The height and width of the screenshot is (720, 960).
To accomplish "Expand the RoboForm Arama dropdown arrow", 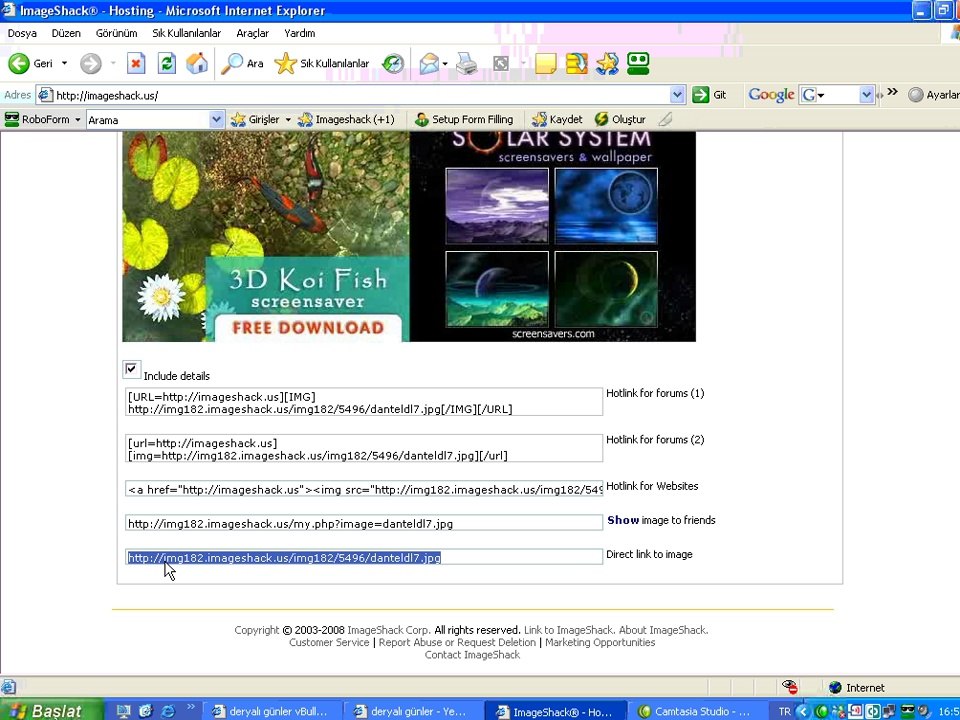I will point(216,119).
